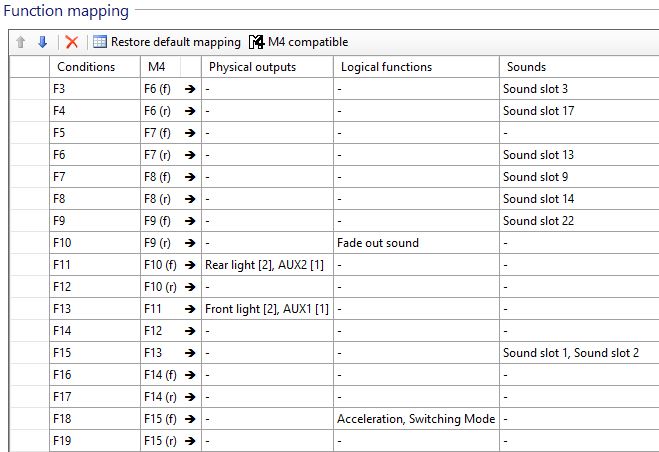
Task: Click the Logical functions column header
Action: click(386, 67)
